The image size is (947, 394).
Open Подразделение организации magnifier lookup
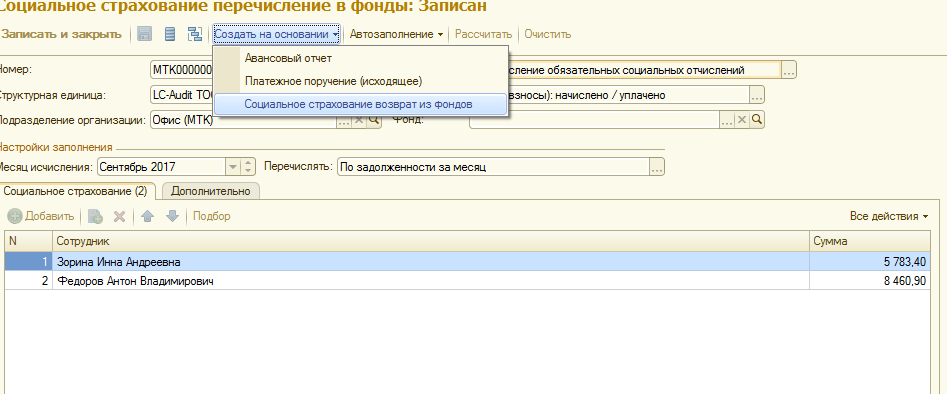[x=374, y=120]
